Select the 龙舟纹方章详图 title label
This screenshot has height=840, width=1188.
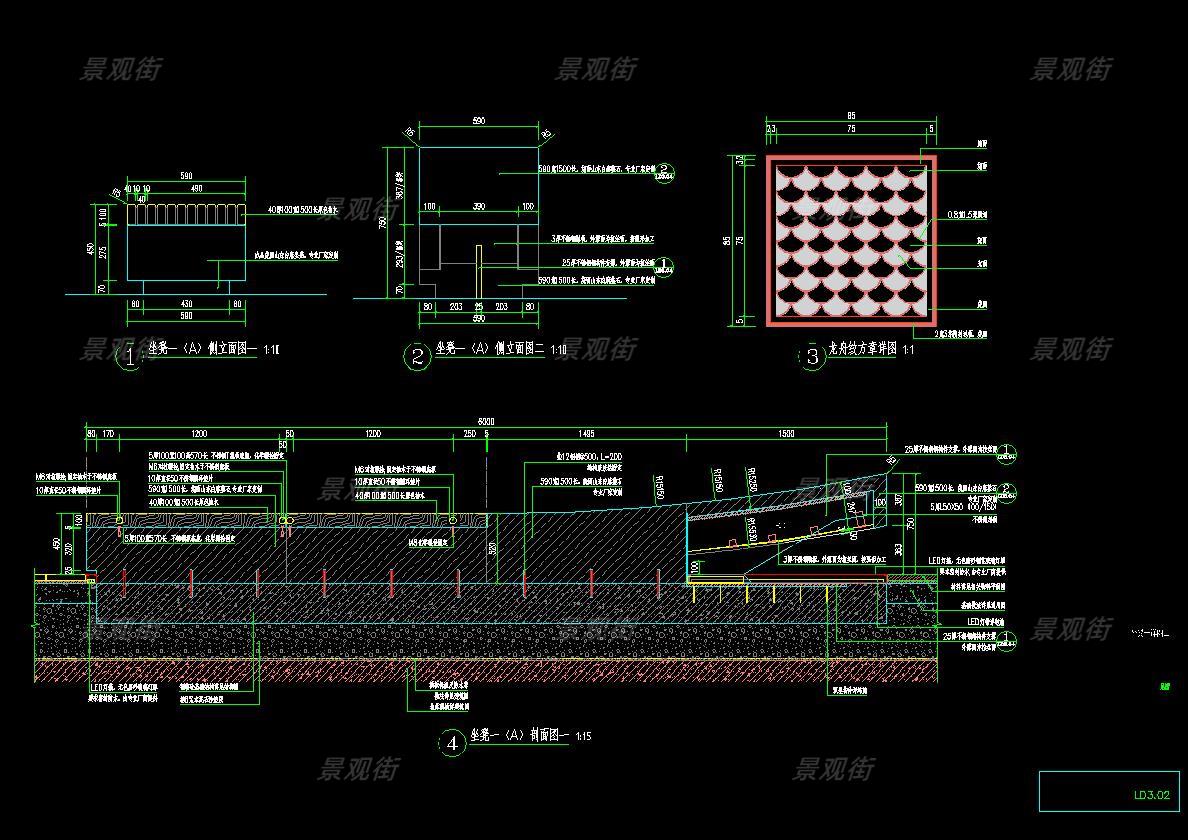pyautogui.click(x=864, y=350)
